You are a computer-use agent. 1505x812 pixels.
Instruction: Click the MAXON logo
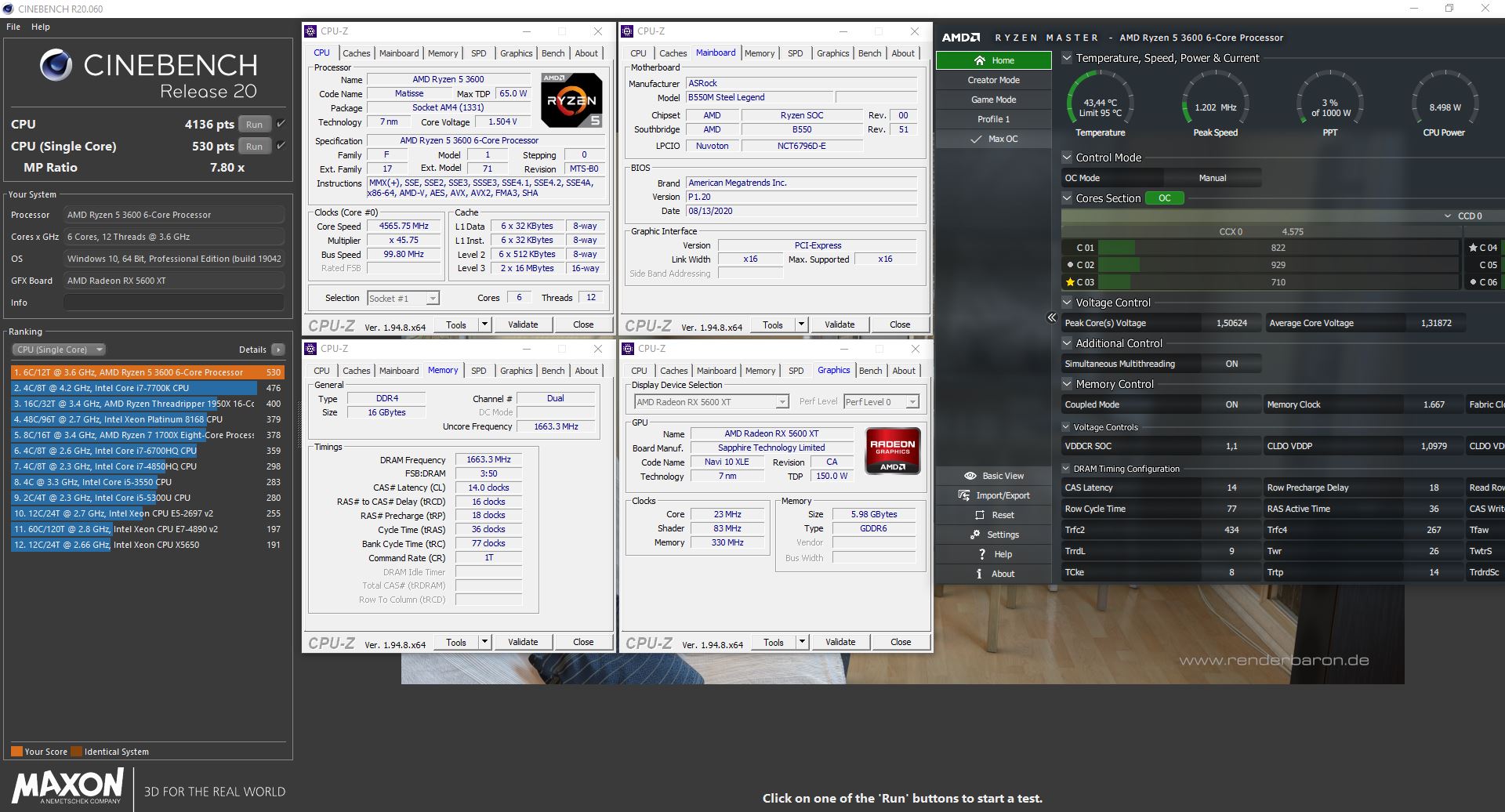point(67,786)
